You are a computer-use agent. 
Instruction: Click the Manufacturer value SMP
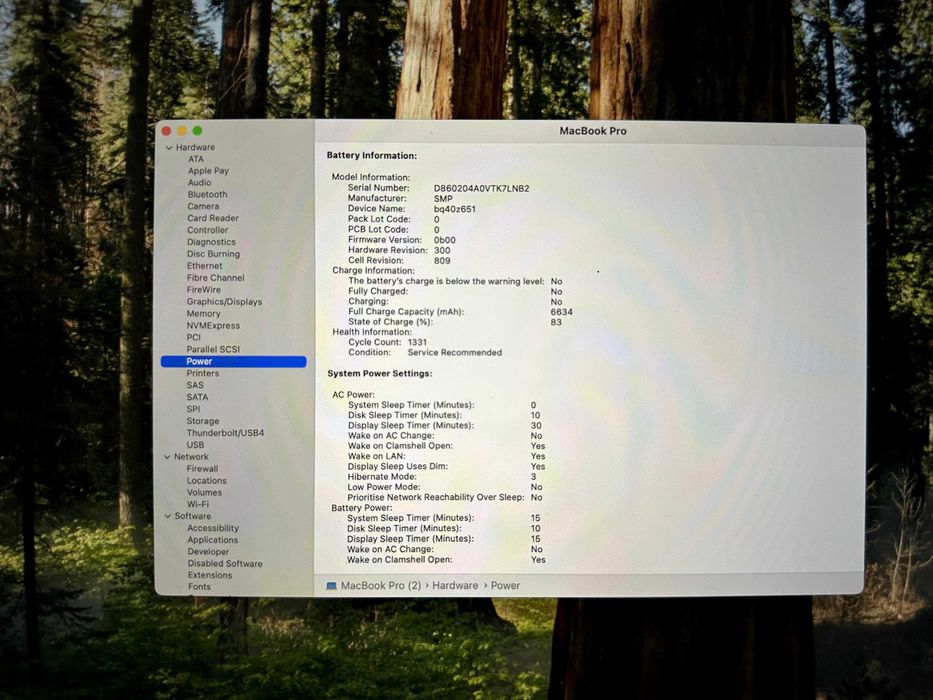coord(443,199)
